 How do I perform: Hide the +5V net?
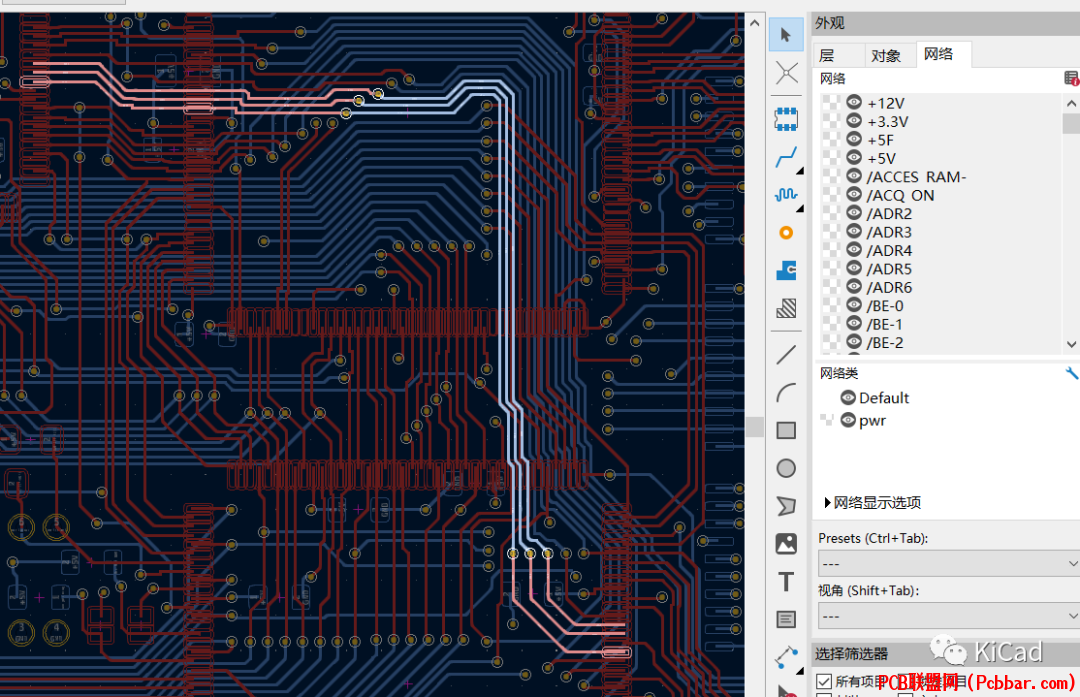(854, 158)
